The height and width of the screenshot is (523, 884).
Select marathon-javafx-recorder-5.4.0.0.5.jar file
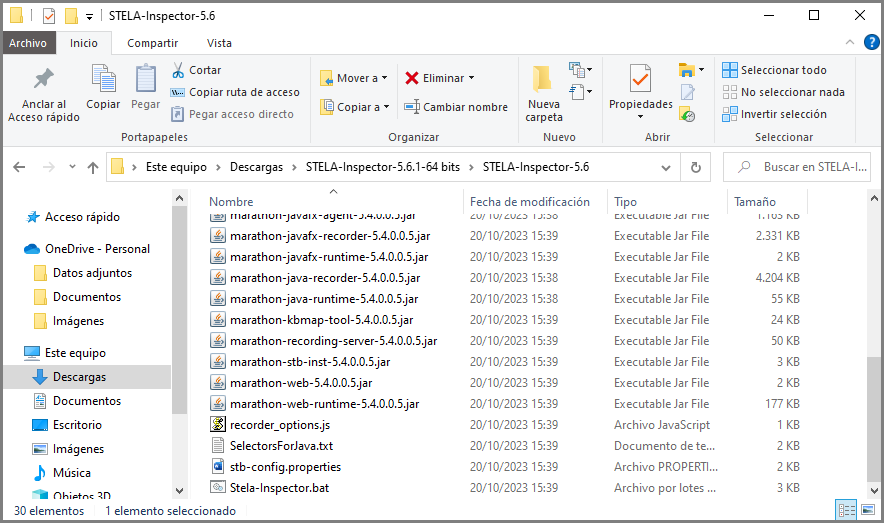tap(330, 236)
